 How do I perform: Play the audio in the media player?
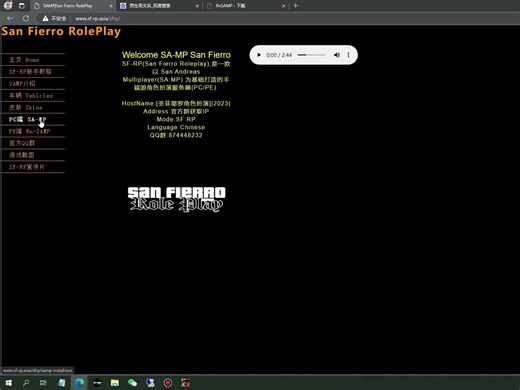259,55
